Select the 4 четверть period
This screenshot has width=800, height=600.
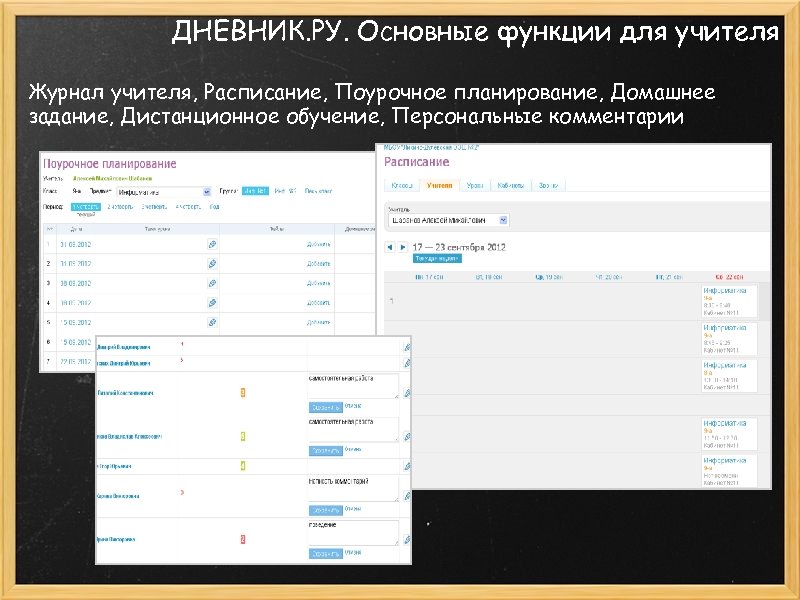188,207
